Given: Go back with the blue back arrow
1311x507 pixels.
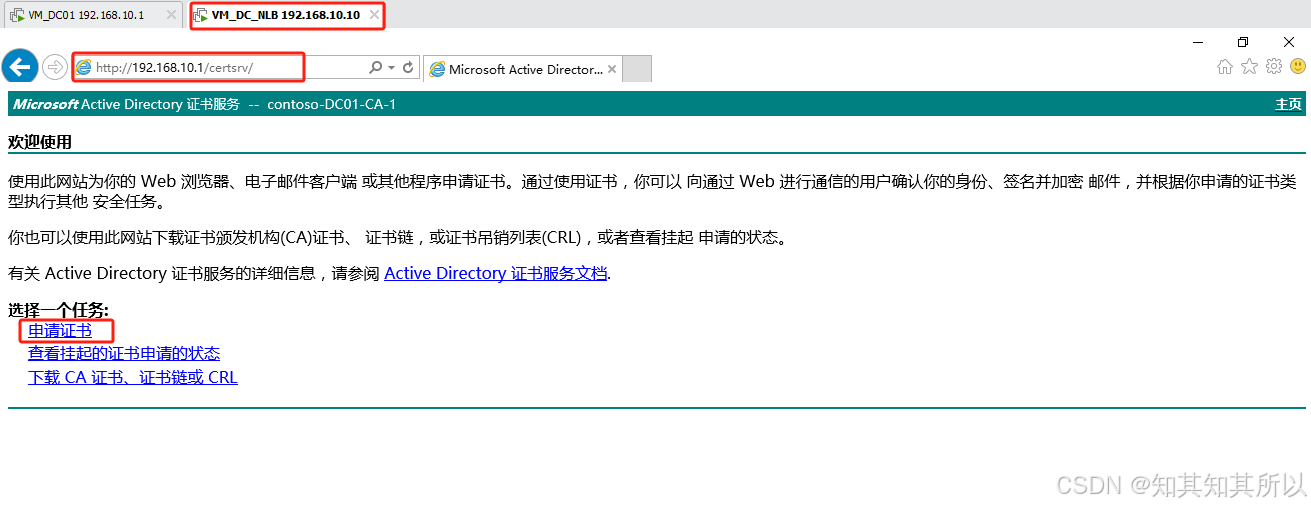Looking at the screenshot, I should [20, 67].
